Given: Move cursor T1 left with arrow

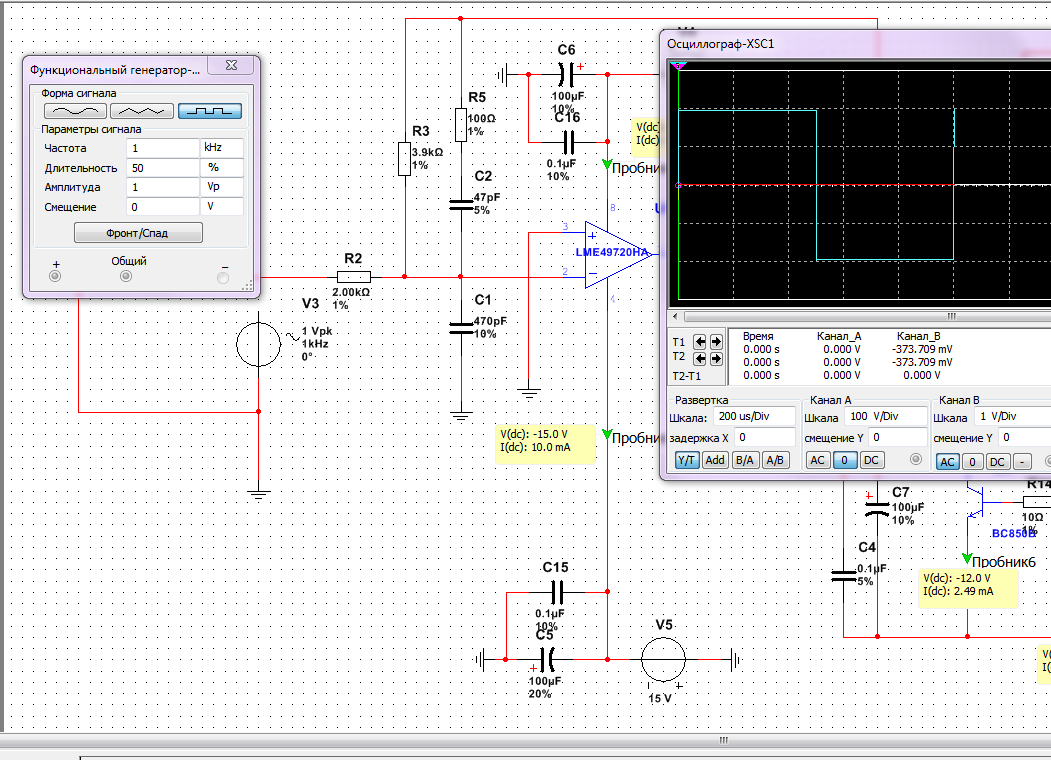Looking at the screenshot, I should click(x=700, y=341).
